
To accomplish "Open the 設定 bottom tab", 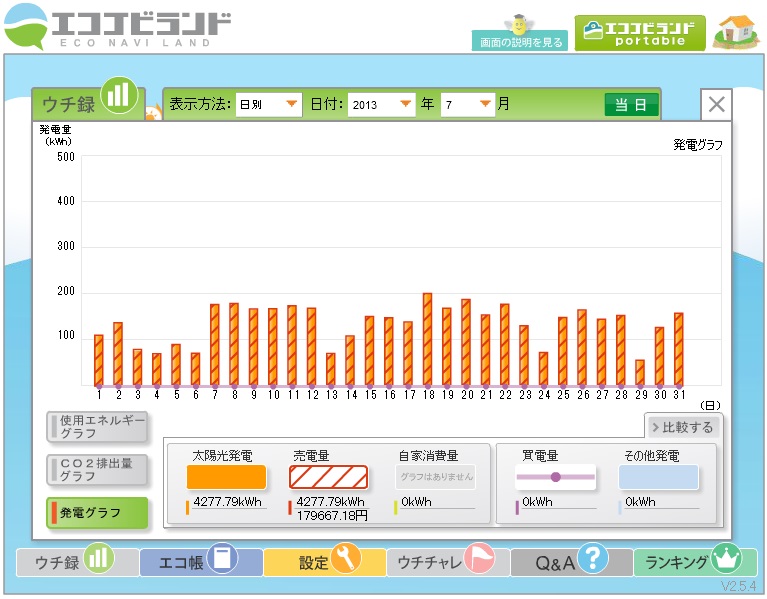I will point(325,562).
